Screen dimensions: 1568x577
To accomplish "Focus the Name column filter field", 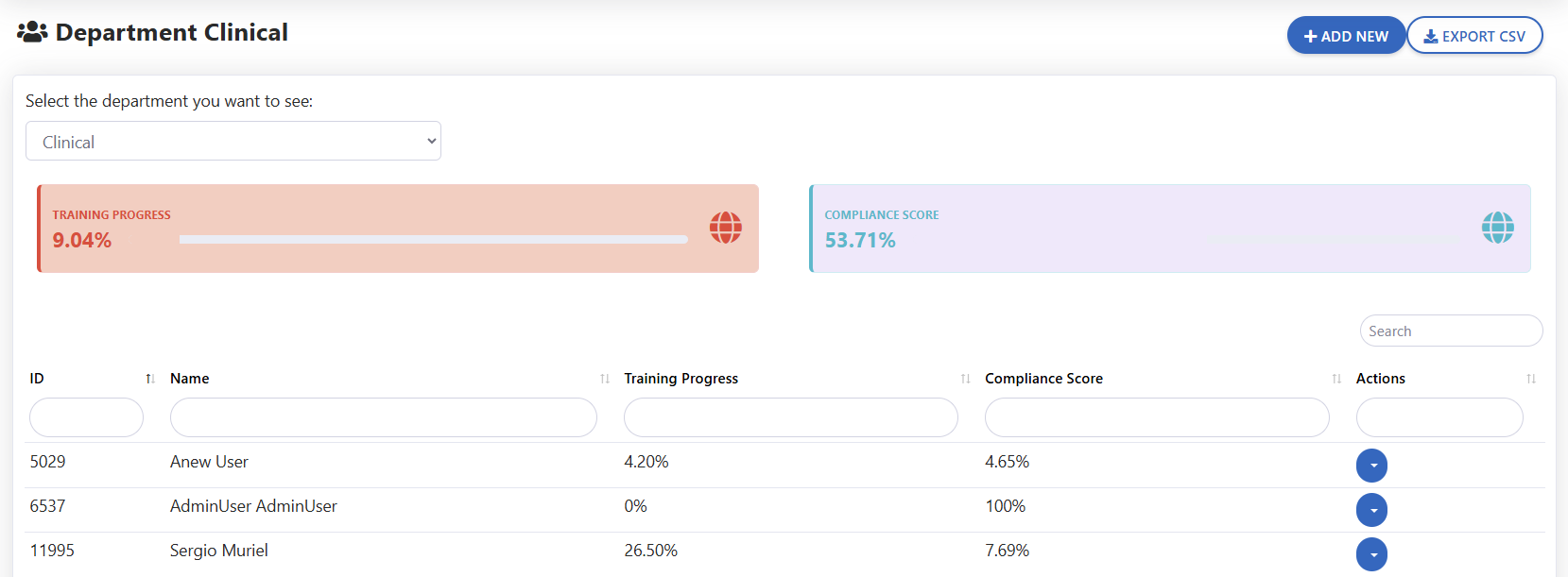I will pyautogui.click(x=383, y=417).
